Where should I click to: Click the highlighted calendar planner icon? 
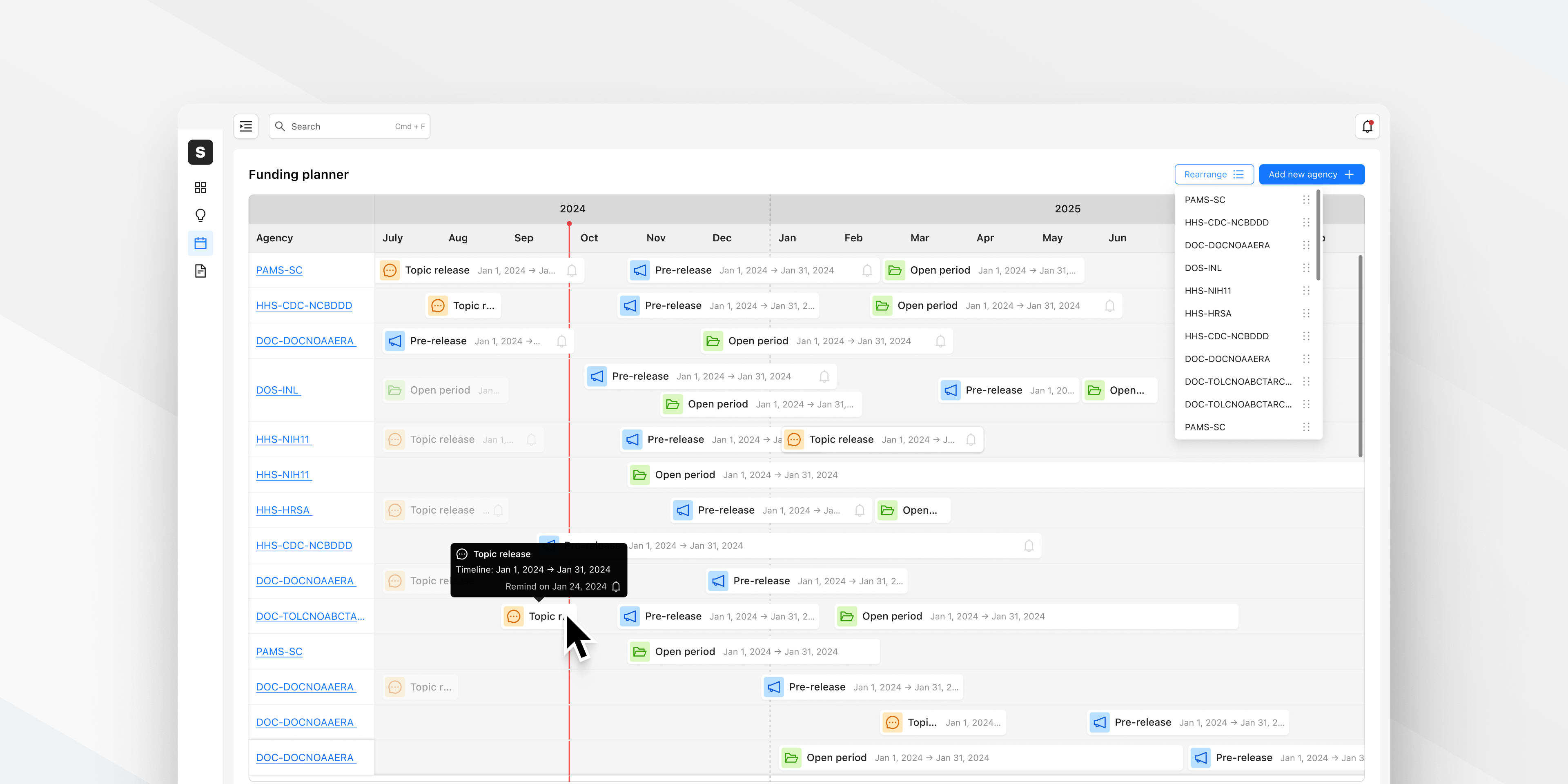(200, 242)
